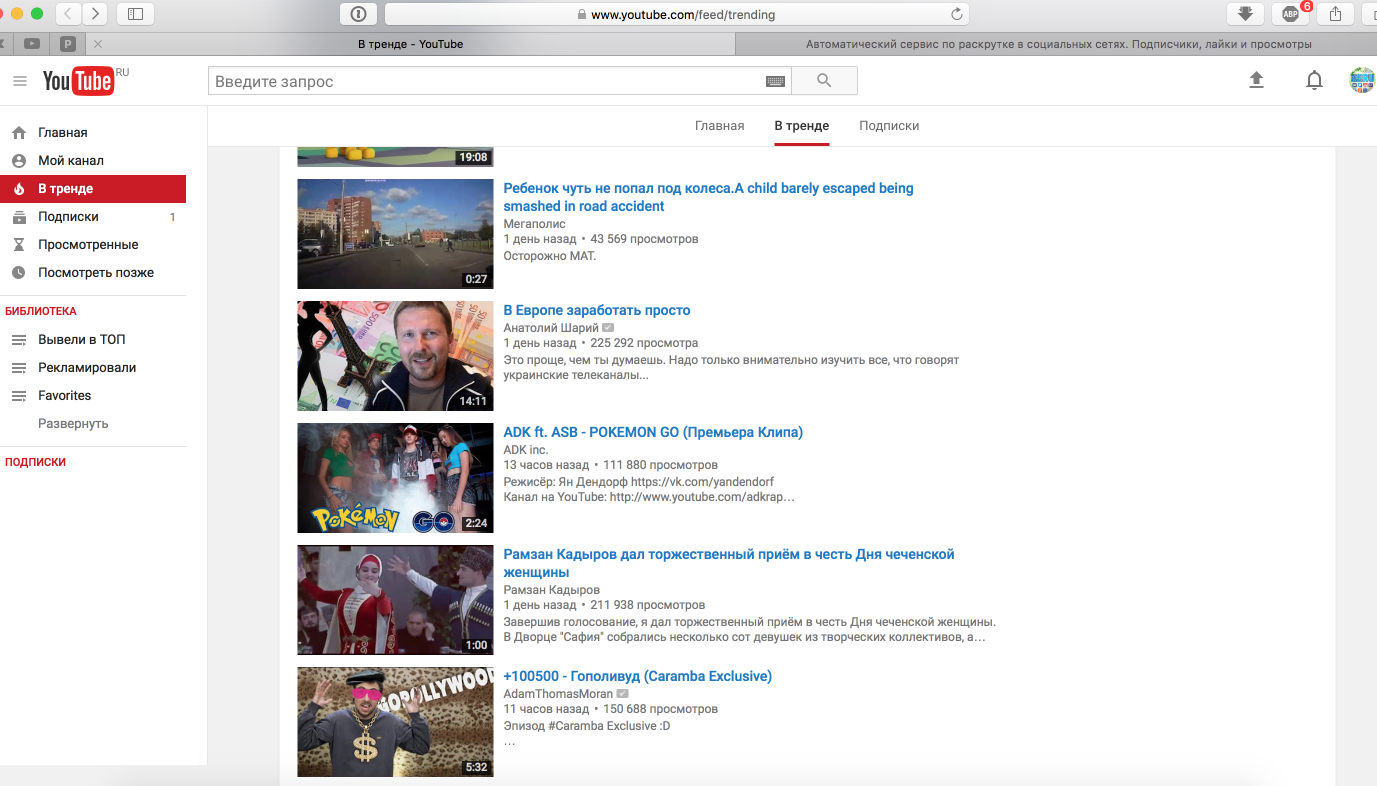Switch to the Главная tab above the feed
Screen dimensions: 1377x786
point(720,126)
